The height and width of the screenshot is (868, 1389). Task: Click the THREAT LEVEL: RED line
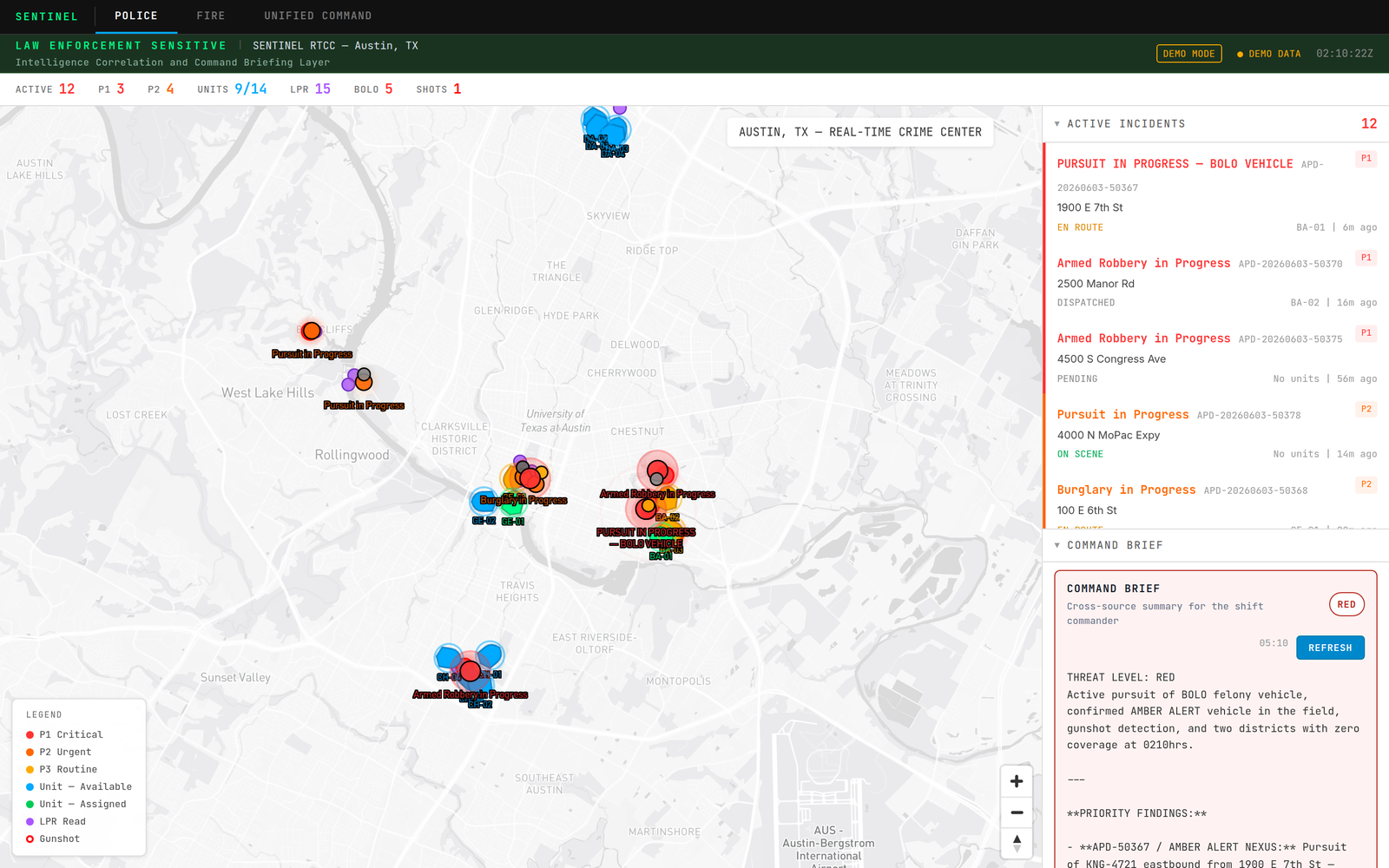pyautogui.click(x=1121, y=677)
